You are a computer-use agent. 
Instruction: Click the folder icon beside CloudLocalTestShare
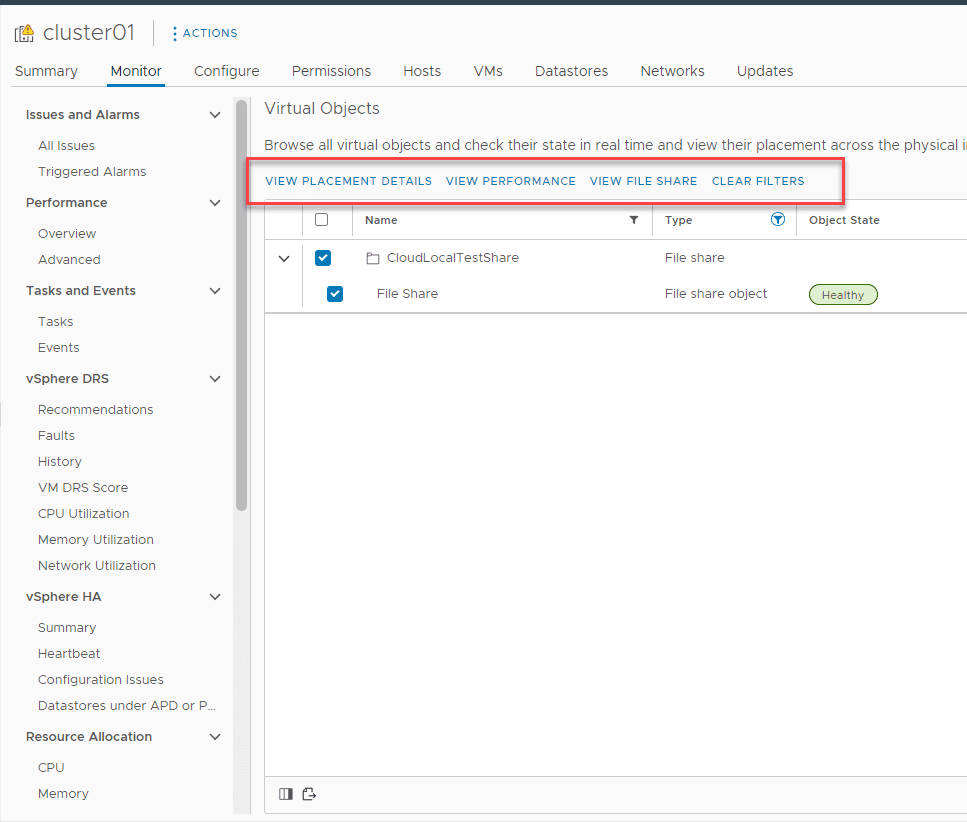click(372, 257)
